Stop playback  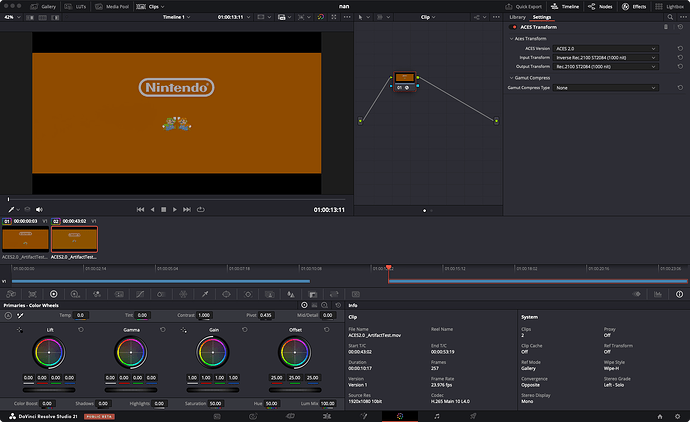[x=164, y=209]
